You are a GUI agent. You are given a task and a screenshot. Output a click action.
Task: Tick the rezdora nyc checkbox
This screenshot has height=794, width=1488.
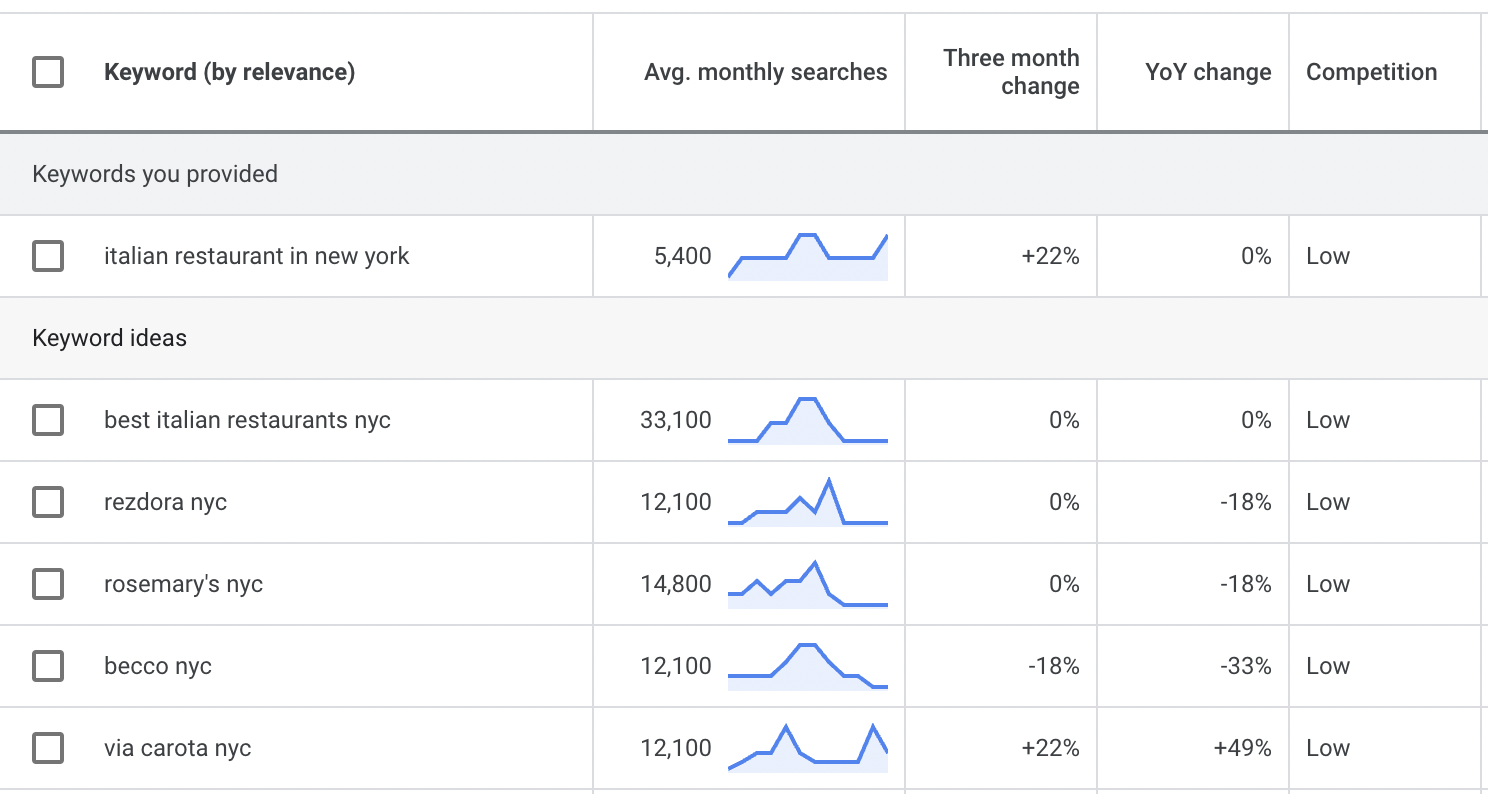(x=48, y=502)
